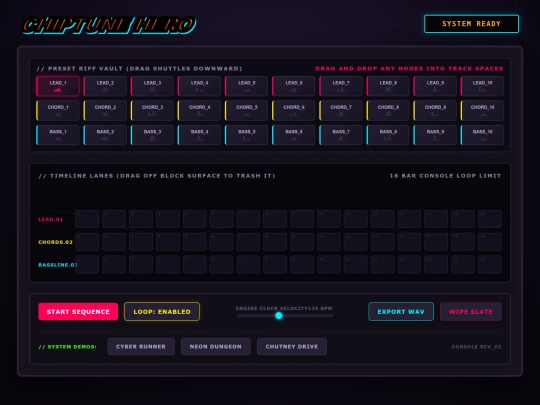Choose the CHORD_8 riff node
Viewport: 540px width, 405px height.
388,111
